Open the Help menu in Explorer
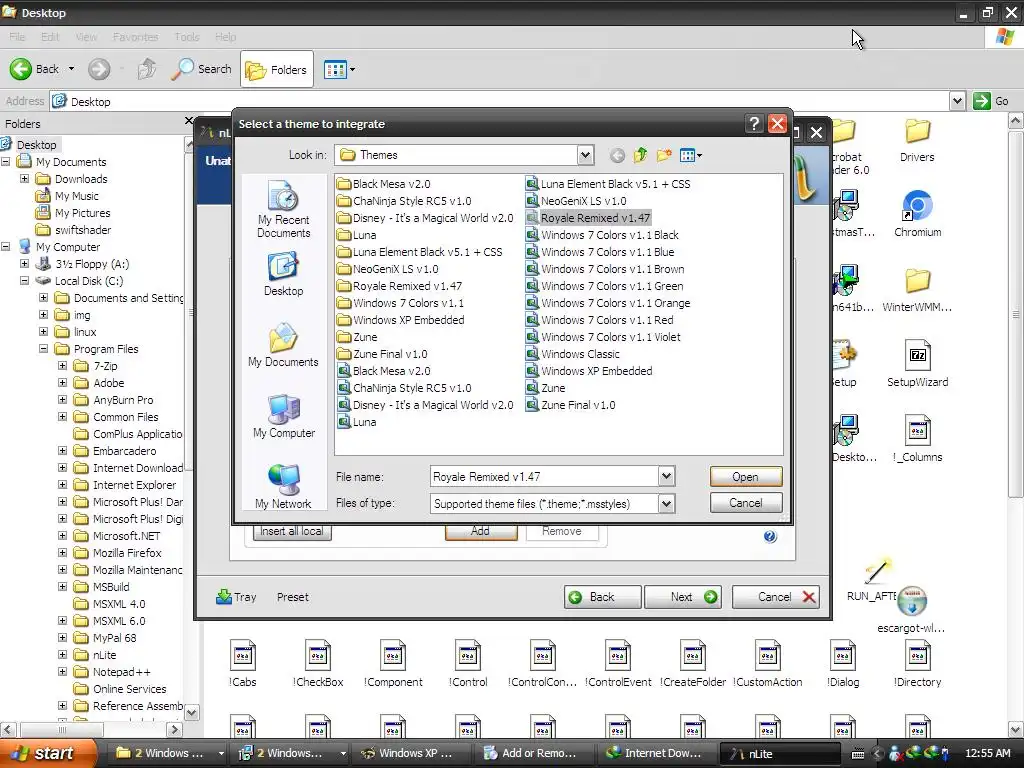 tap(225, 37)
